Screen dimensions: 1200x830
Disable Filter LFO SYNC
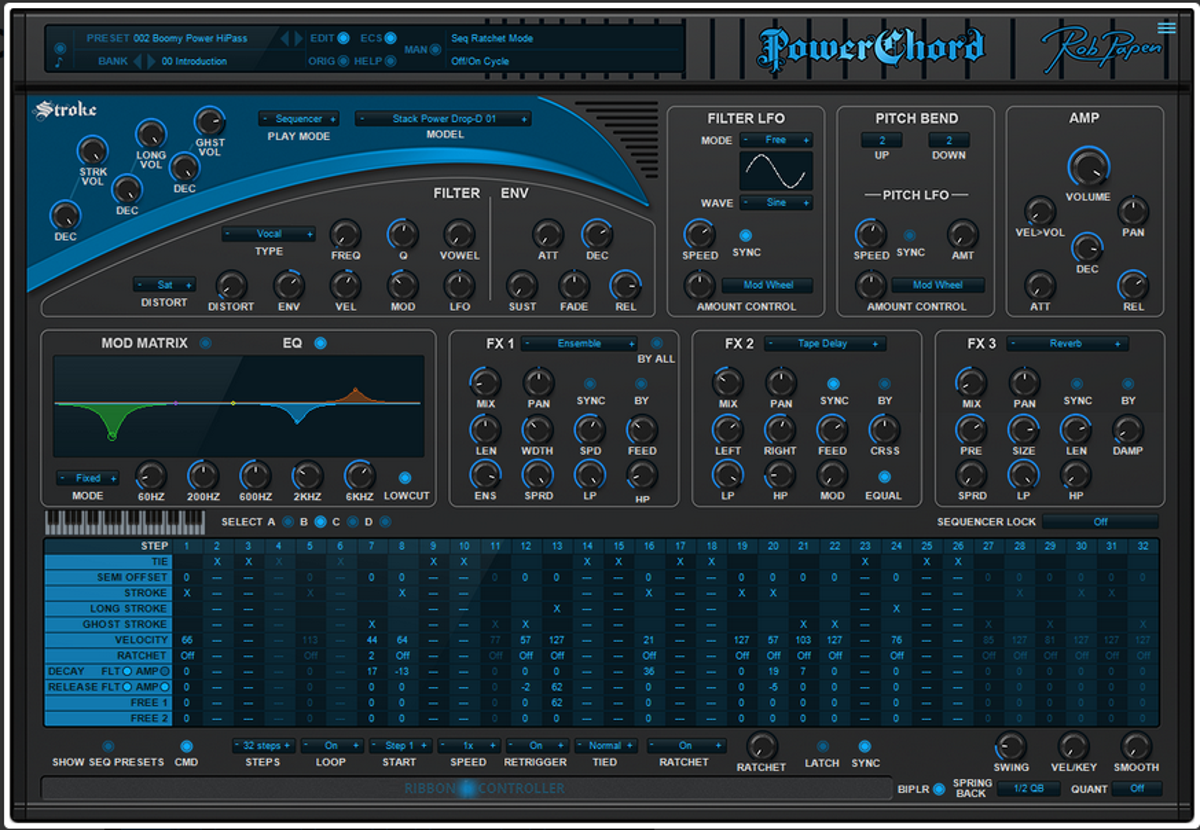tap(746, 235)
